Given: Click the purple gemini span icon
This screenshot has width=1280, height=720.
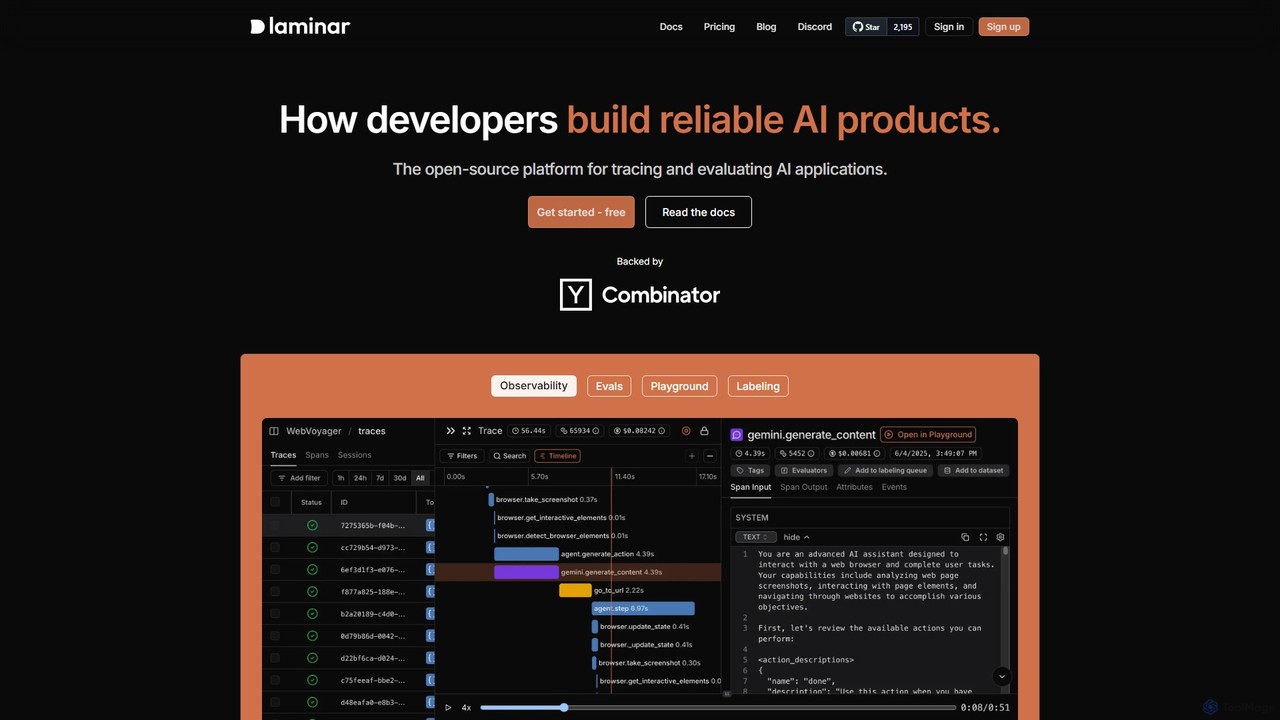Looking at the screenshot, I should pyautogui.click(x=737, y=435).
